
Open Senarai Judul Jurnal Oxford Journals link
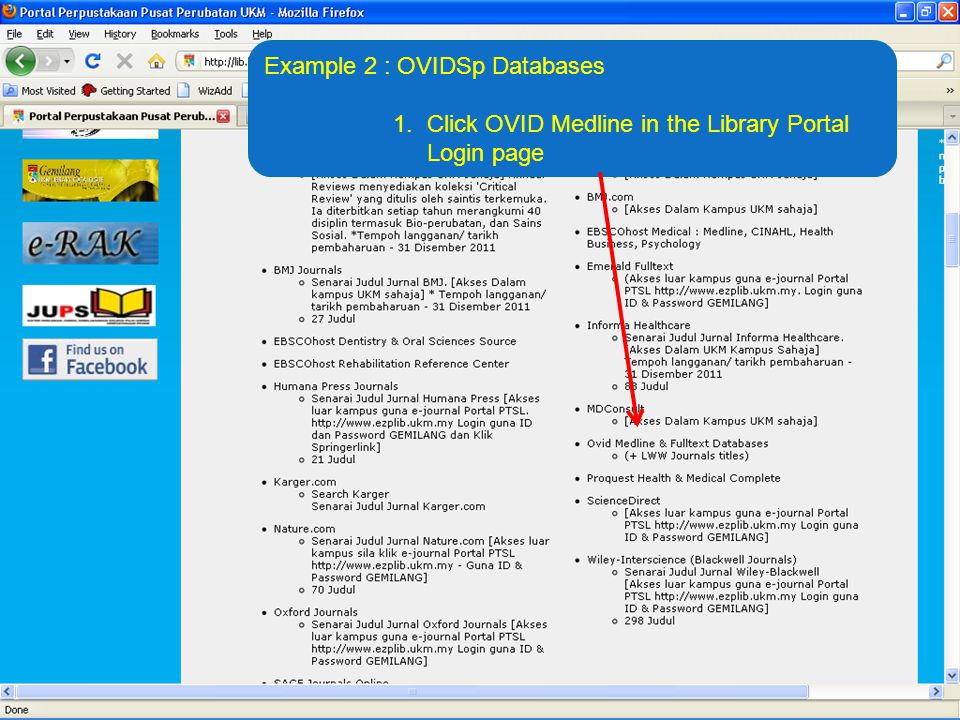[x=409, y=624]
